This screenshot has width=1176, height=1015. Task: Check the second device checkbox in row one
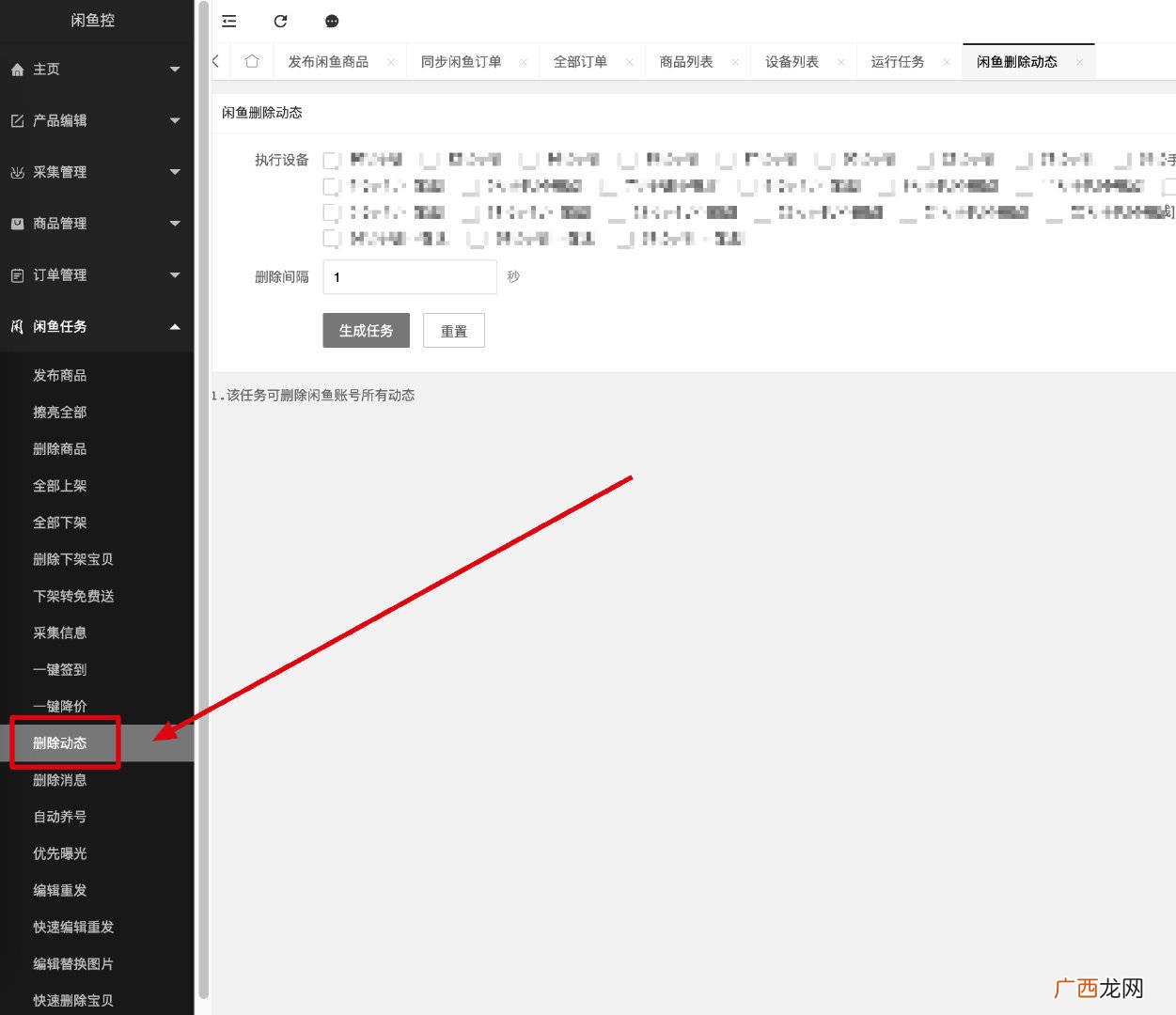(x=430, y=161)
